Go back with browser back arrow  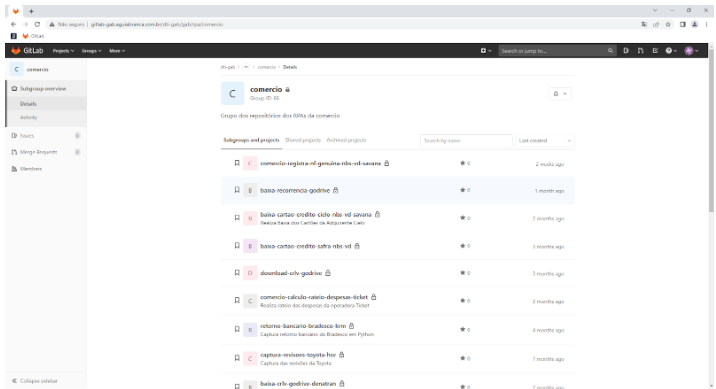pos(13,24)
